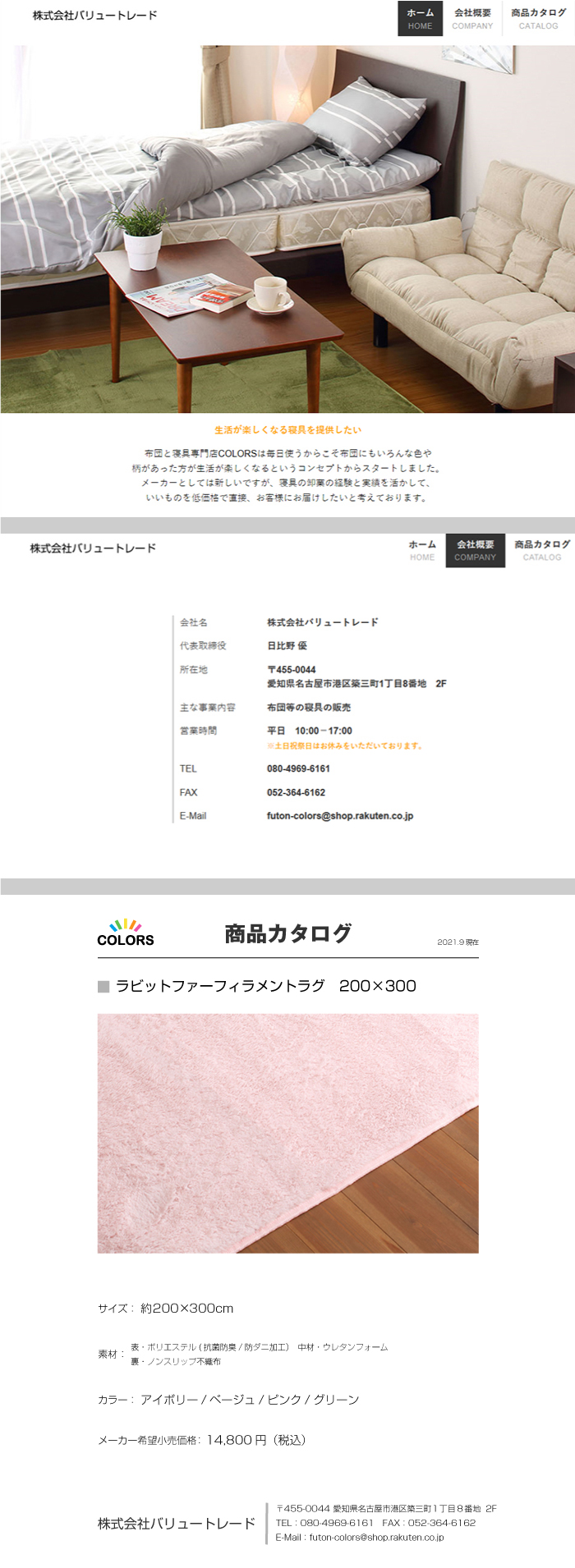The image size is (575, 1568).
Task: Click the grey square before ラビットファーフィラメントラグ
Action: [103, 986]
